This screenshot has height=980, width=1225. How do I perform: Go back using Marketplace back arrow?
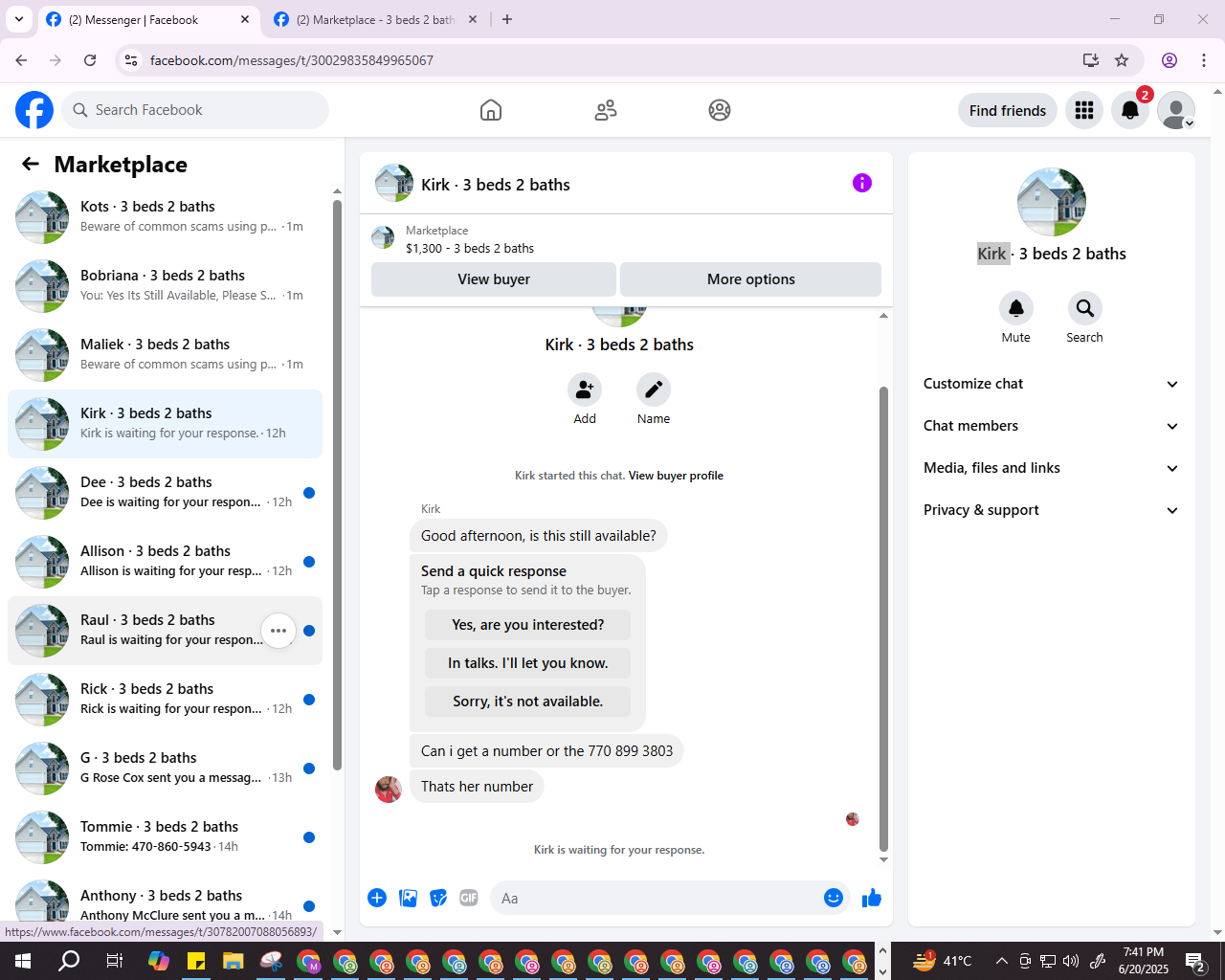pos(31,164)
